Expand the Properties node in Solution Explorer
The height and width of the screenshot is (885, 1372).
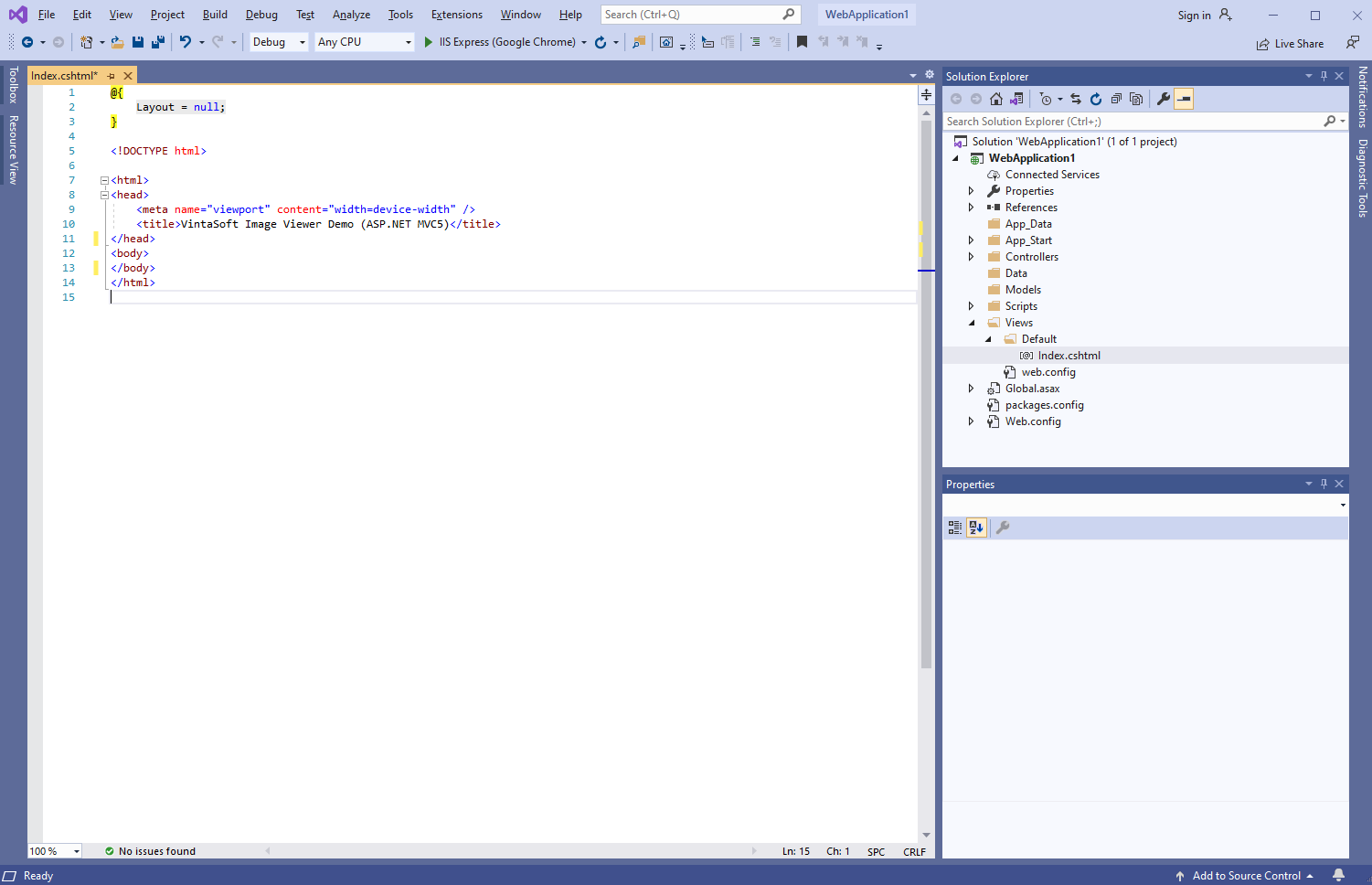(x=971, y=191)
